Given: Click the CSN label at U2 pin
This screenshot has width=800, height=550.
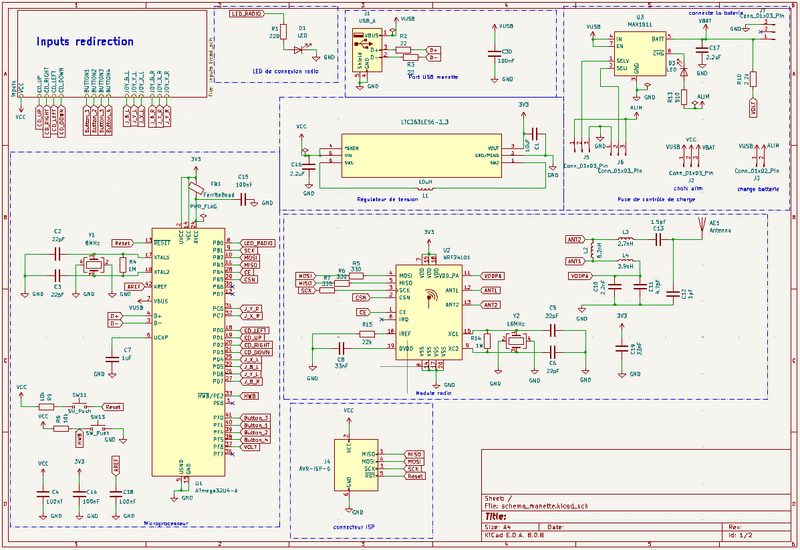Looking at the screenshot, I should click(361, 297).
